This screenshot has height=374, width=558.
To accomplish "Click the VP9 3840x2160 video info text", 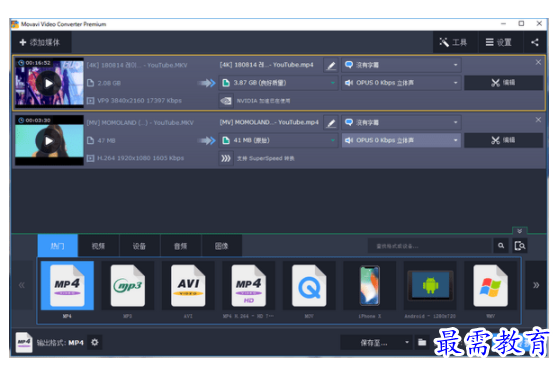I will pos(140,101).
